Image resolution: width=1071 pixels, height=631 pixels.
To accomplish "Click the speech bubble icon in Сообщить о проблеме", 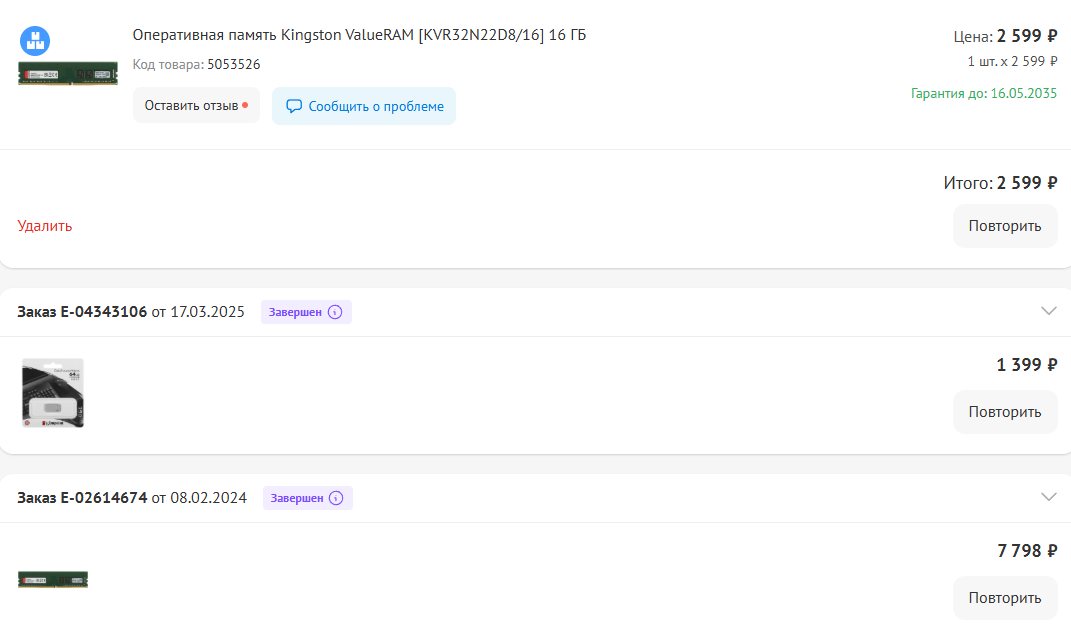I will point(294,107).
